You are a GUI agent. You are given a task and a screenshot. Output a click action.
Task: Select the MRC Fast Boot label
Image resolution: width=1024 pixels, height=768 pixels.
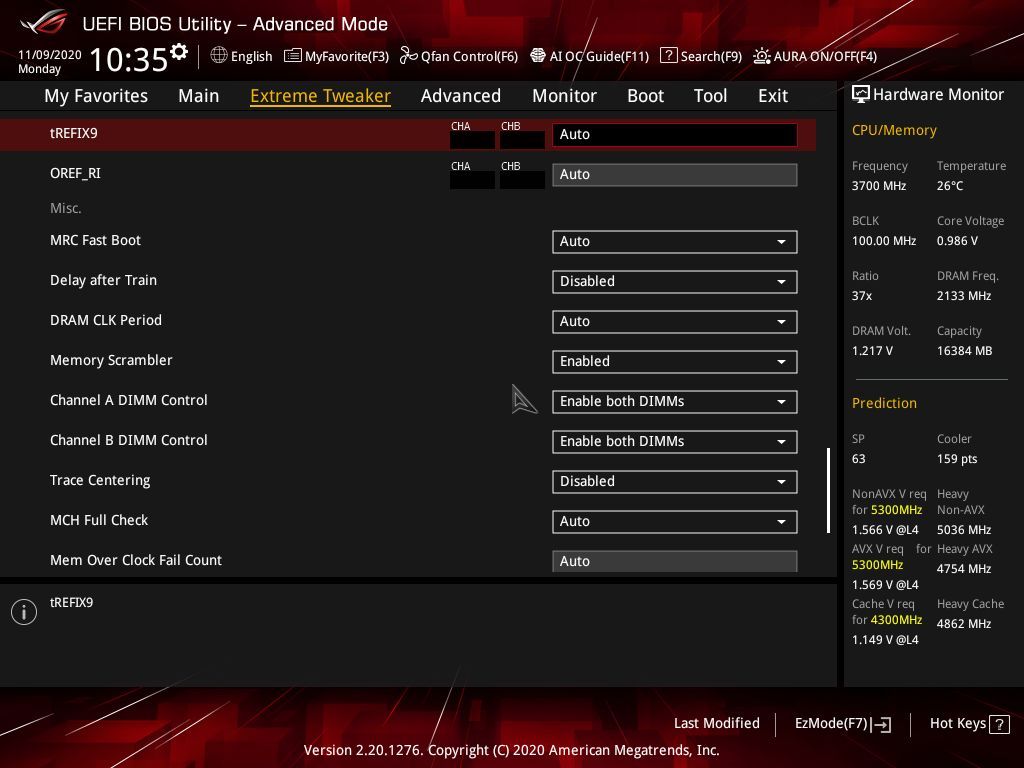pyautogui.click(x=95, y=240)
